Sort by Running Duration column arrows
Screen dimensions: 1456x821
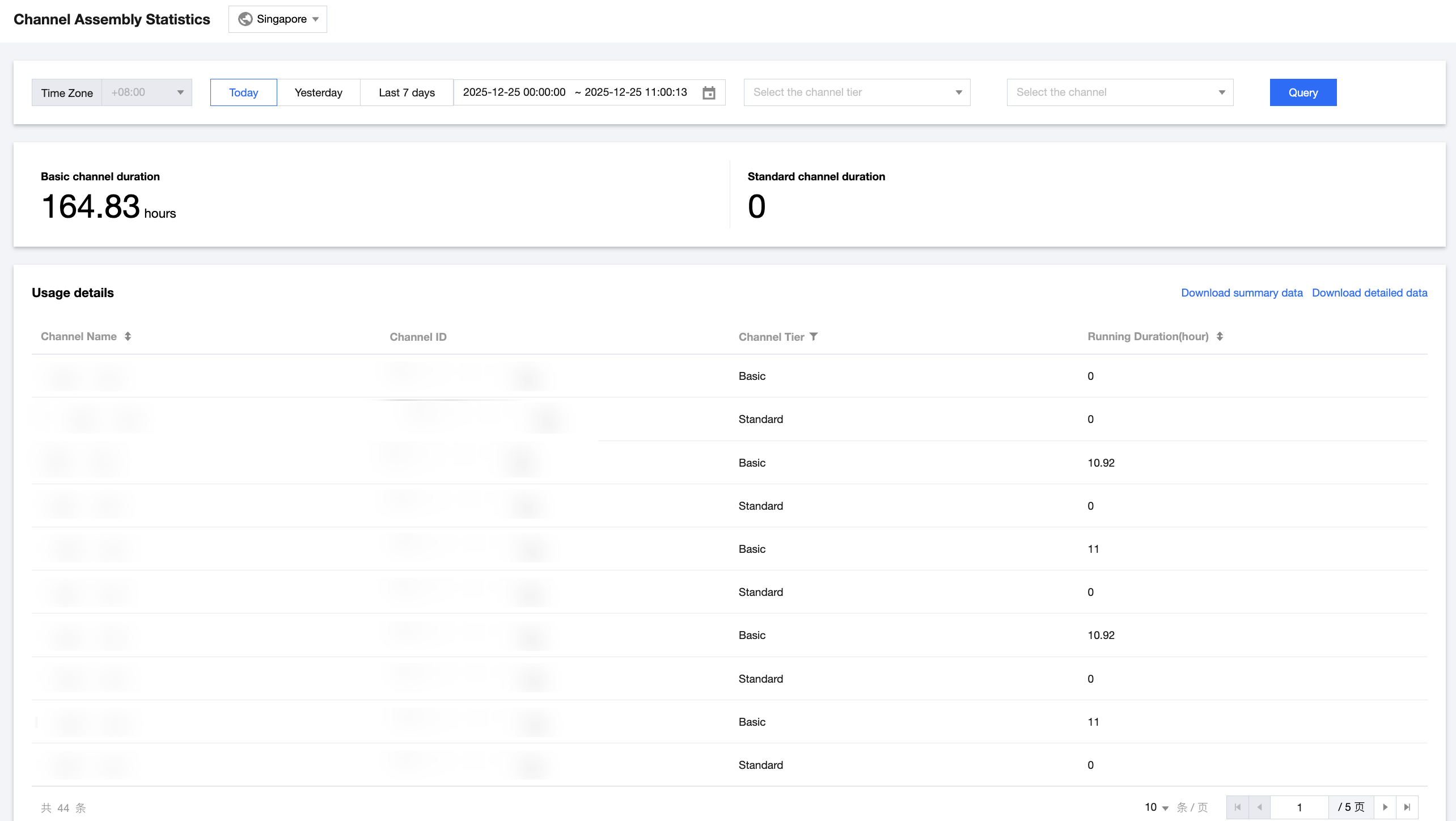1220,336
